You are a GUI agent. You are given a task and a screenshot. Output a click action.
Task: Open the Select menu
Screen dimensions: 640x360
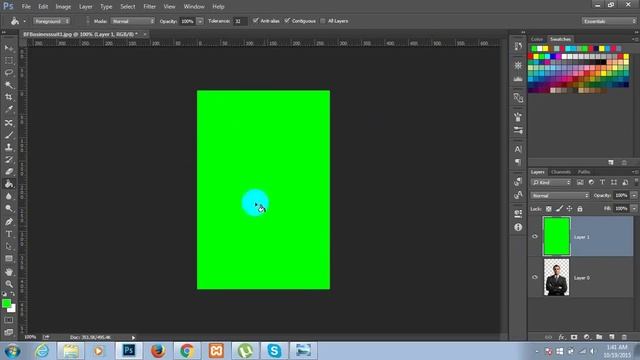click(x=128, y=7)
